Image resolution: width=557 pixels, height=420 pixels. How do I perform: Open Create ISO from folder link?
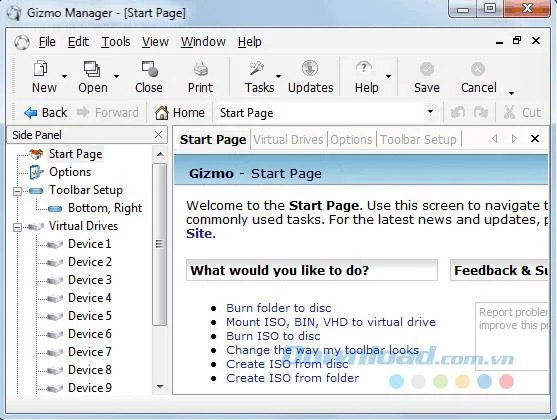click(x=293, y=378)
